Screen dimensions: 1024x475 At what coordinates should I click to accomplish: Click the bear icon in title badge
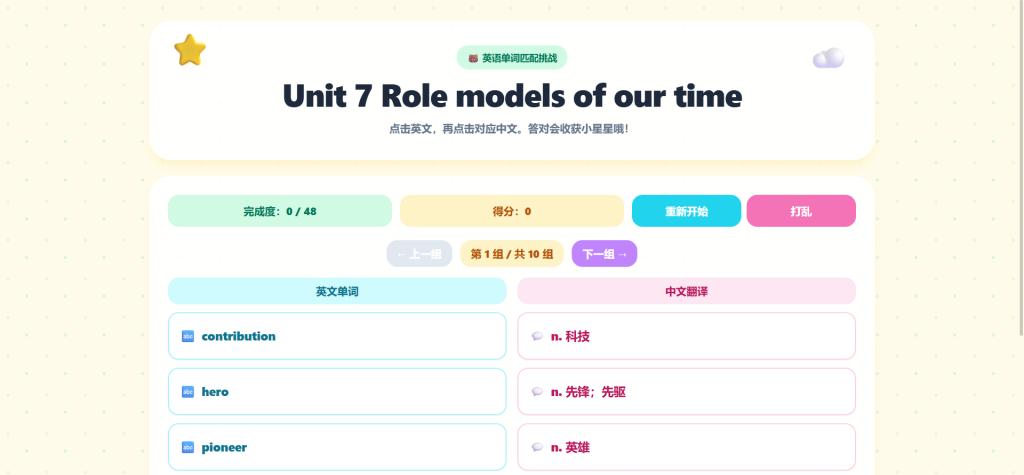pos(473,58)
